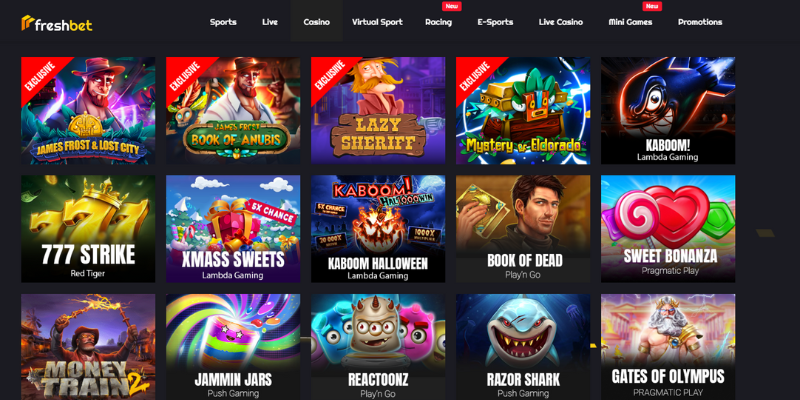Play the Lazy Sheriff slot

pyautogui.click(x=378, y=111)
